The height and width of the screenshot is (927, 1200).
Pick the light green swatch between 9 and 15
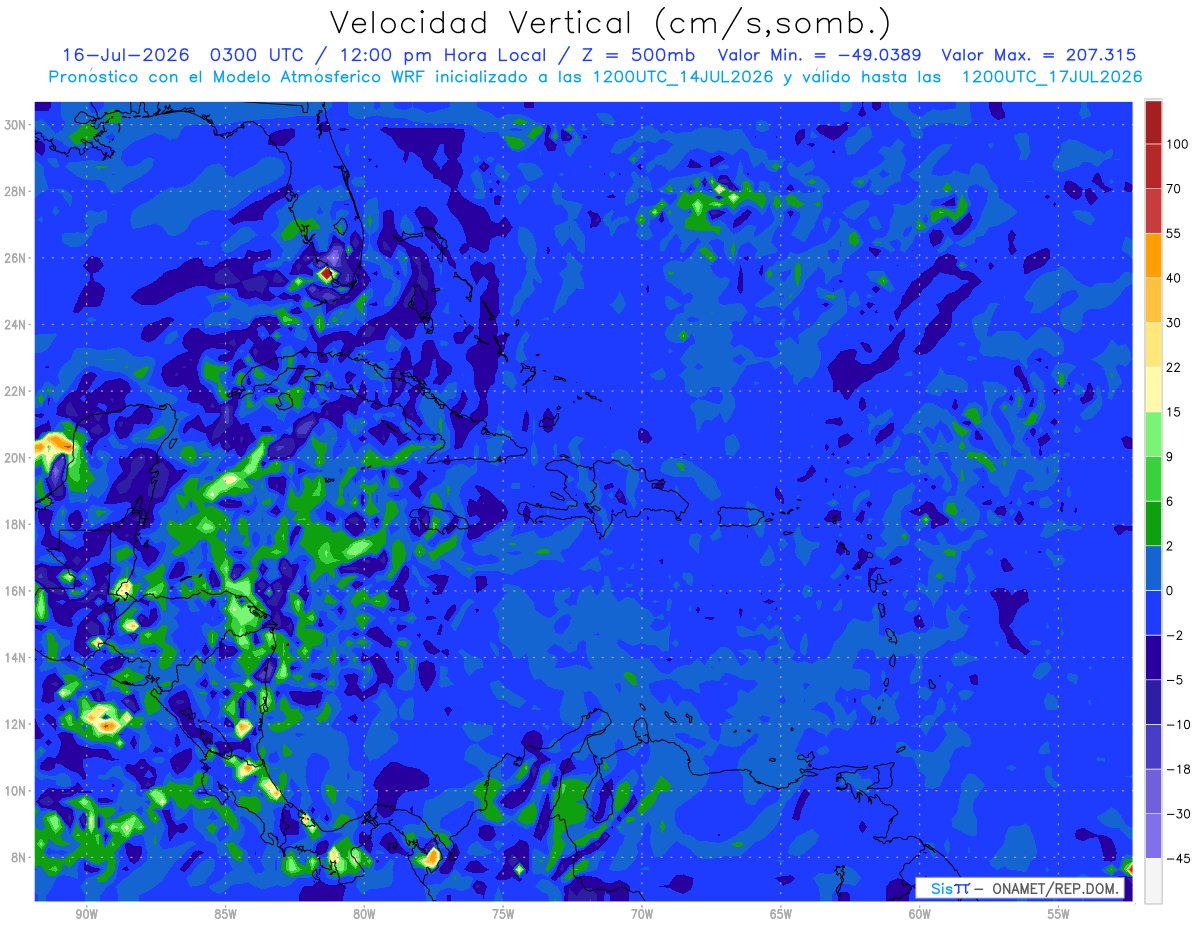point(1153,434)
